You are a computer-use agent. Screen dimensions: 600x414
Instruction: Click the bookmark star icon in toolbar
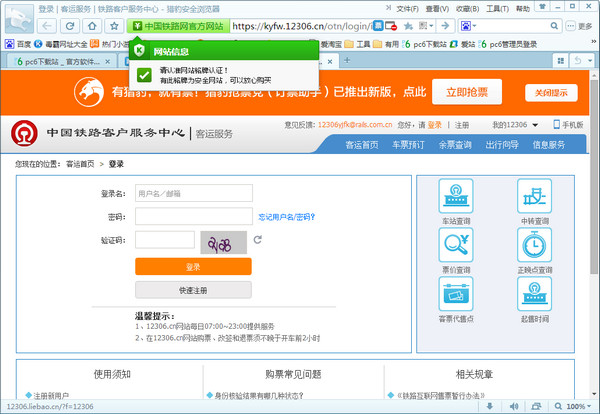pos(116,25)
